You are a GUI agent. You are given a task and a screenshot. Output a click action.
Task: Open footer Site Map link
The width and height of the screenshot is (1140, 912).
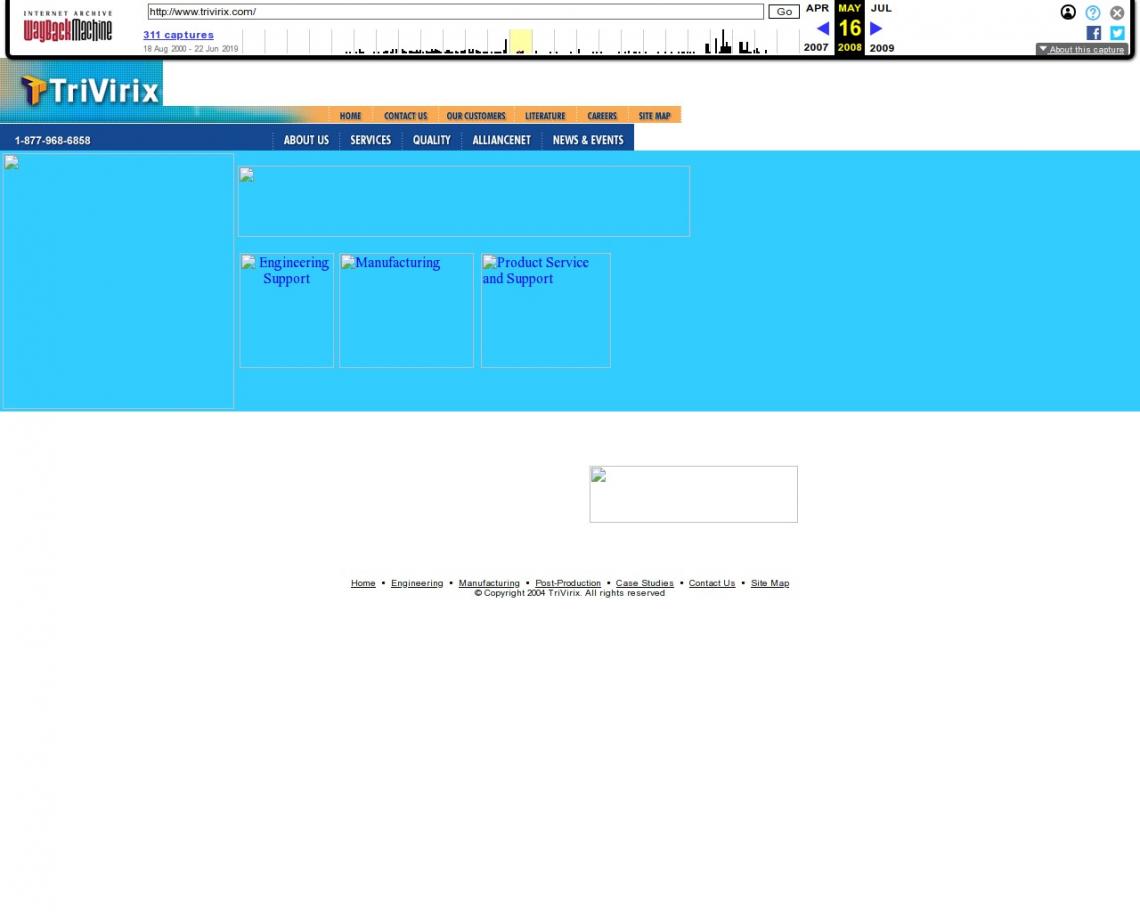[x=770, y=583]
